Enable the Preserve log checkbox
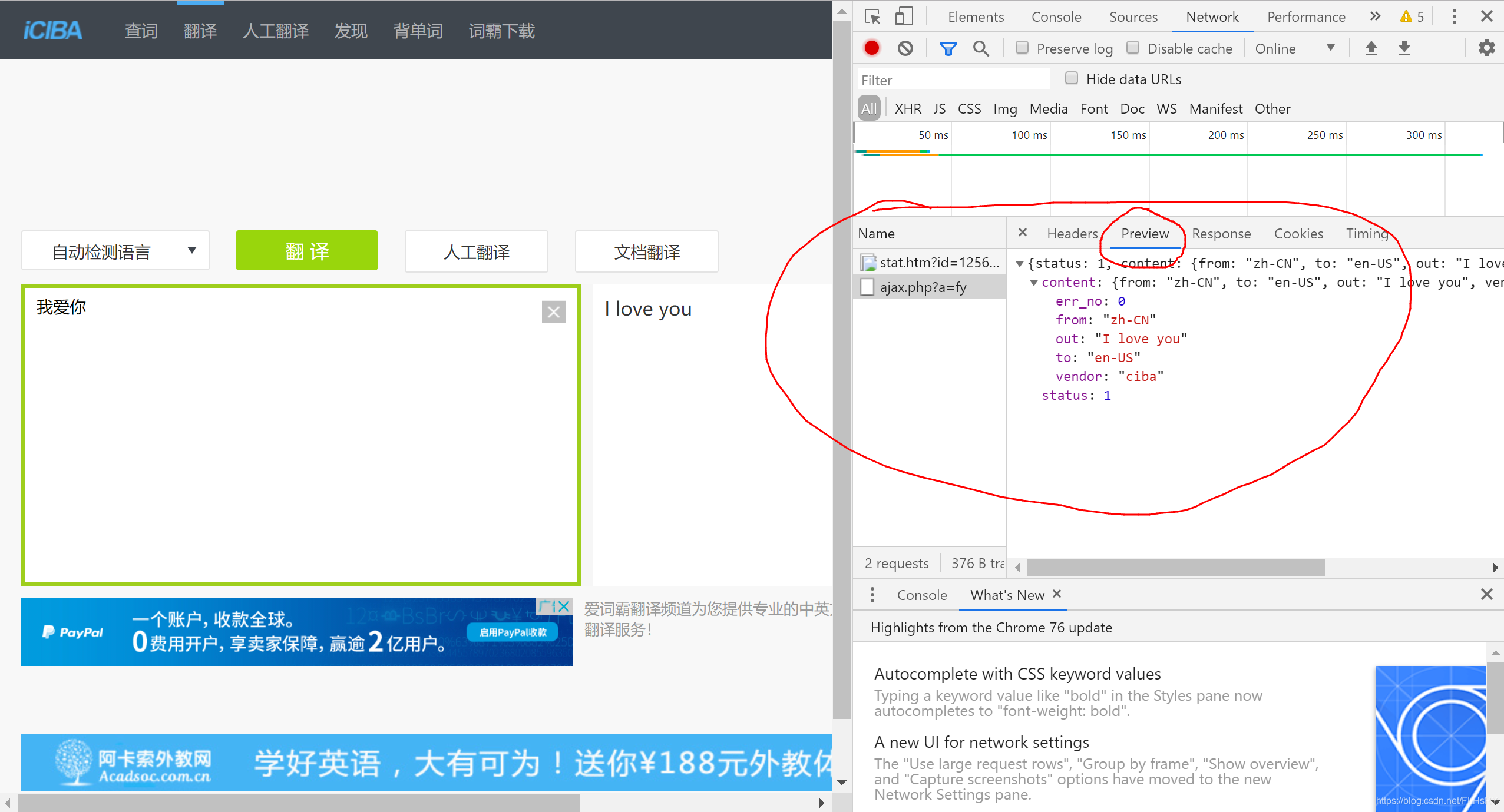 tap(1022, 48)
